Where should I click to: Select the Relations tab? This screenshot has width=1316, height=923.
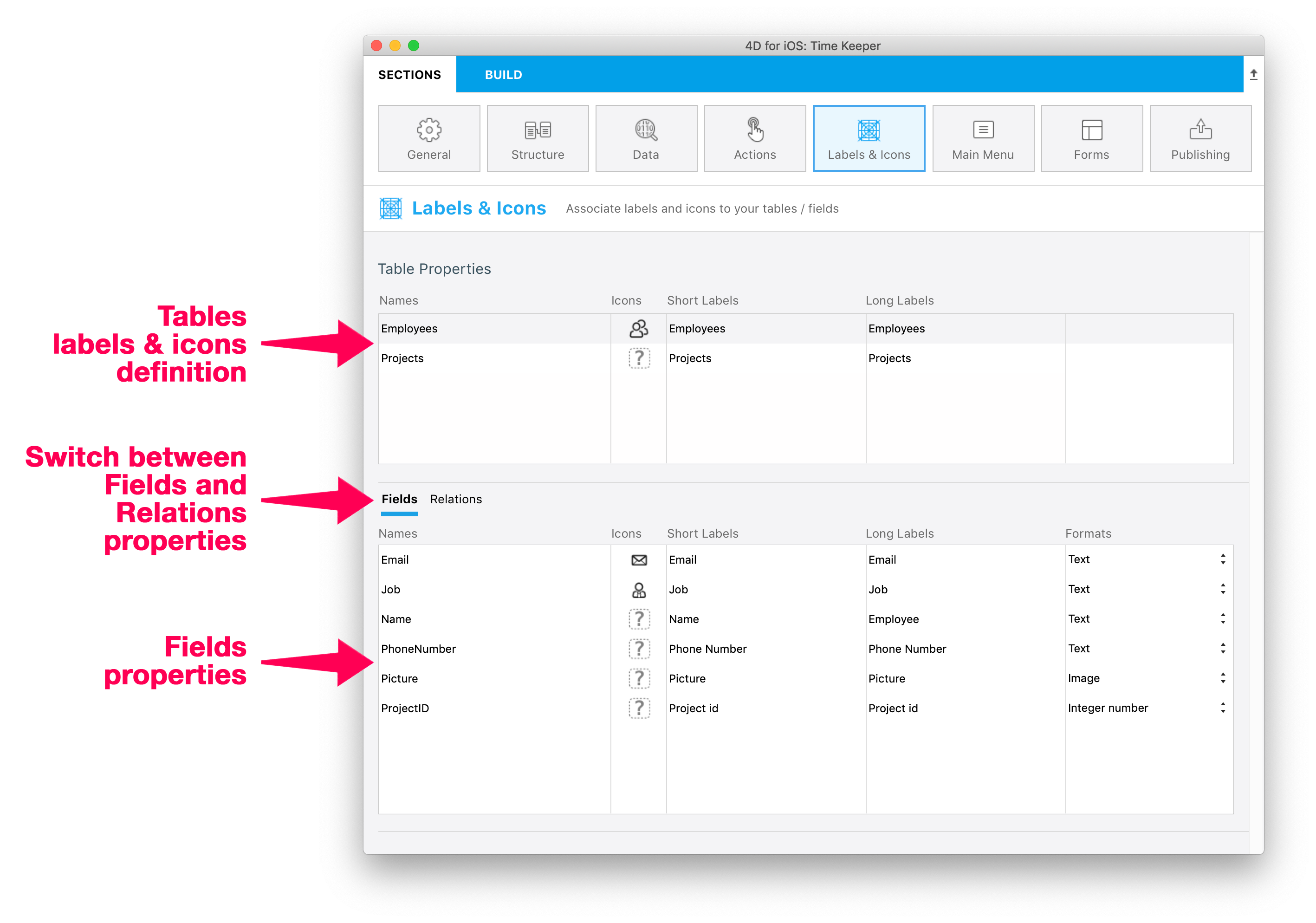pyautogui.click(x=455, y=498)
